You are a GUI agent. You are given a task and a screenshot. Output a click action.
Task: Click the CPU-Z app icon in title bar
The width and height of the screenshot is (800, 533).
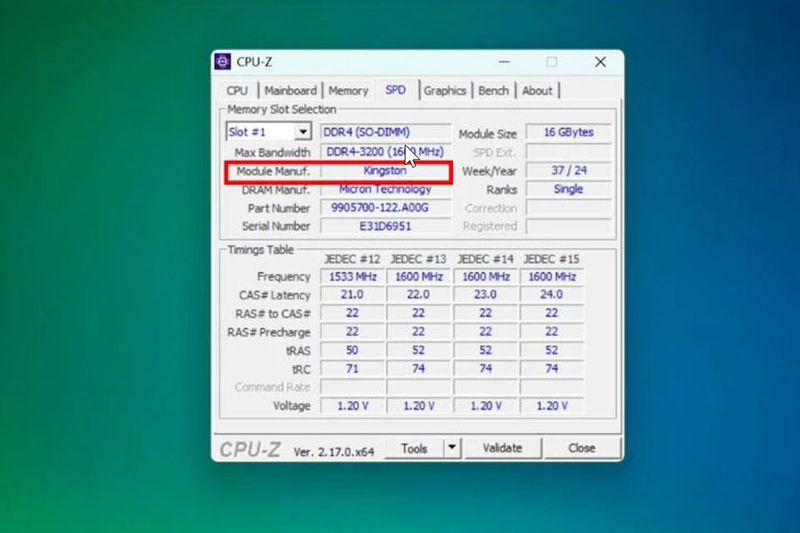[222, 62]
